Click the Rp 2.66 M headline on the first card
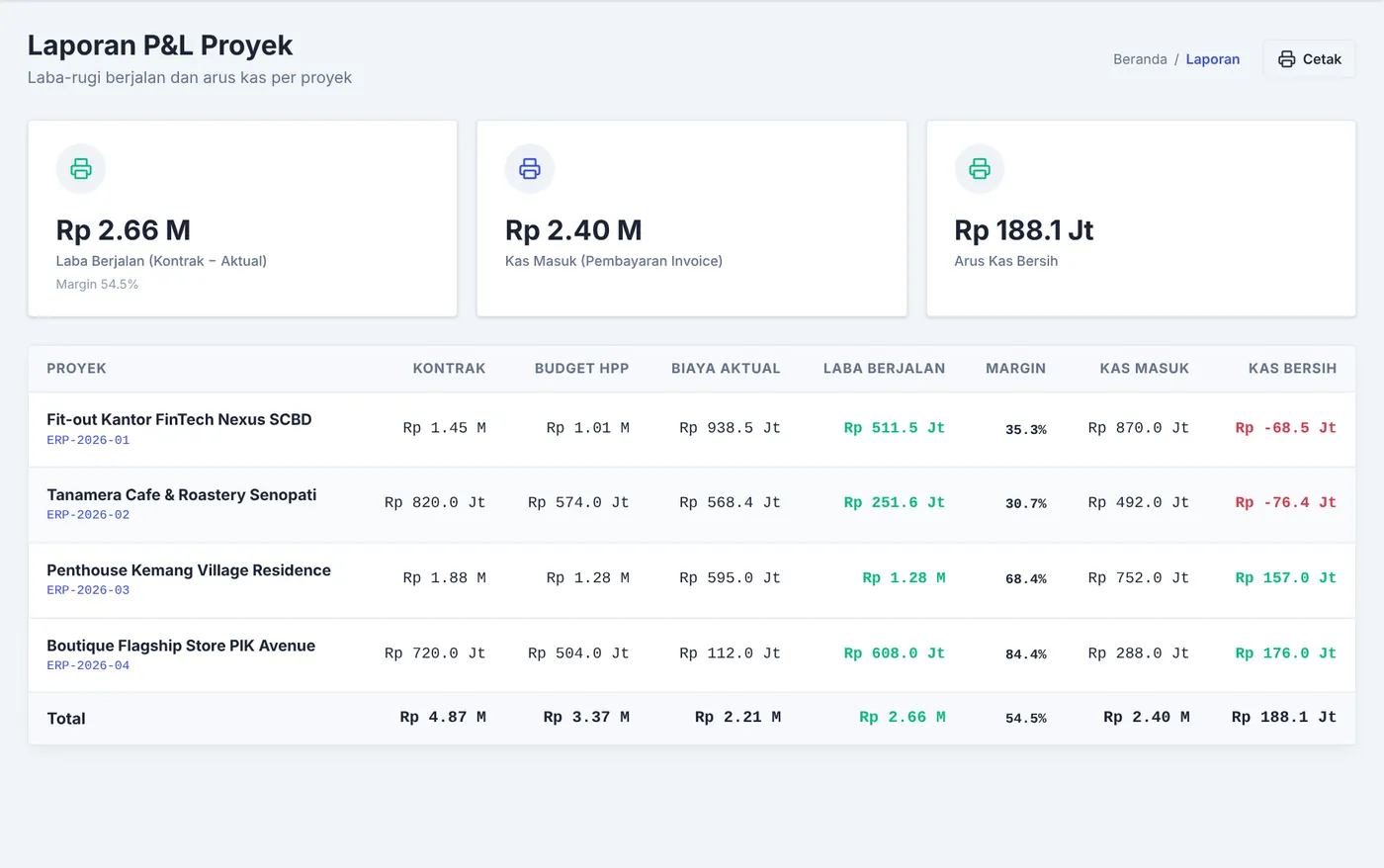Viewport: 1384px width, 868px height. [124, 230]
